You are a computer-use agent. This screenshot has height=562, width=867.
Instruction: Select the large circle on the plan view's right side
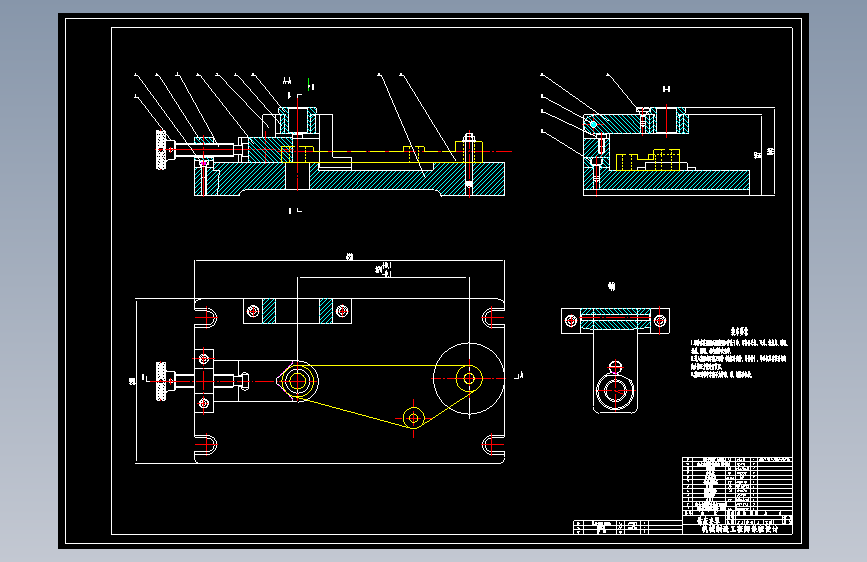click(469, 378)
